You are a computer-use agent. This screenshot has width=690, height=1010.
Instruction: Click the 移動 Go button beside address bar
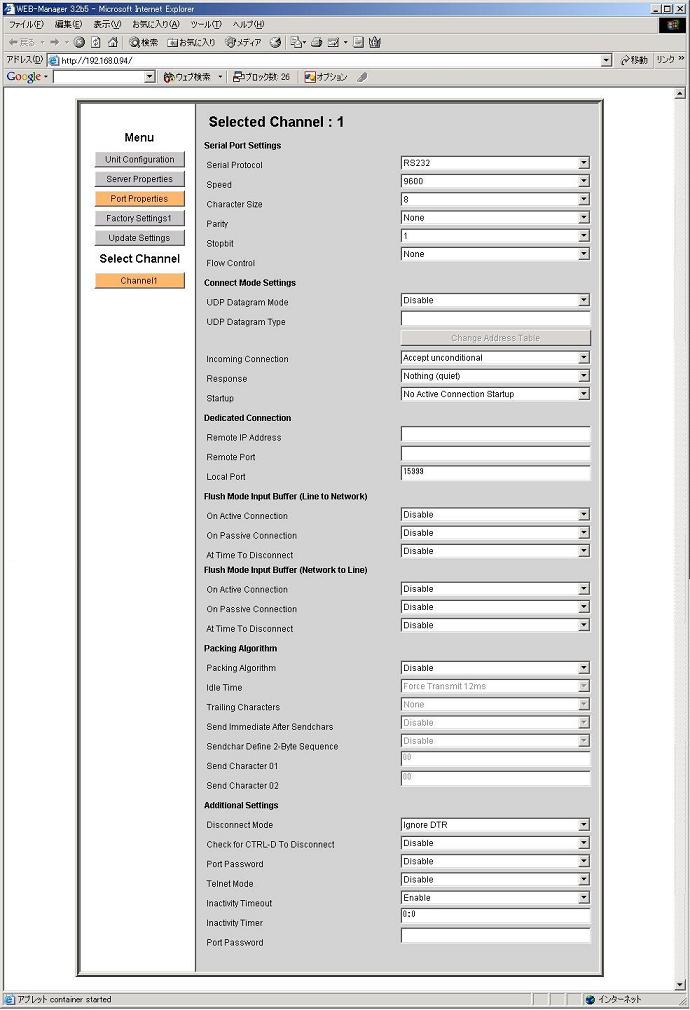[633, 60]
